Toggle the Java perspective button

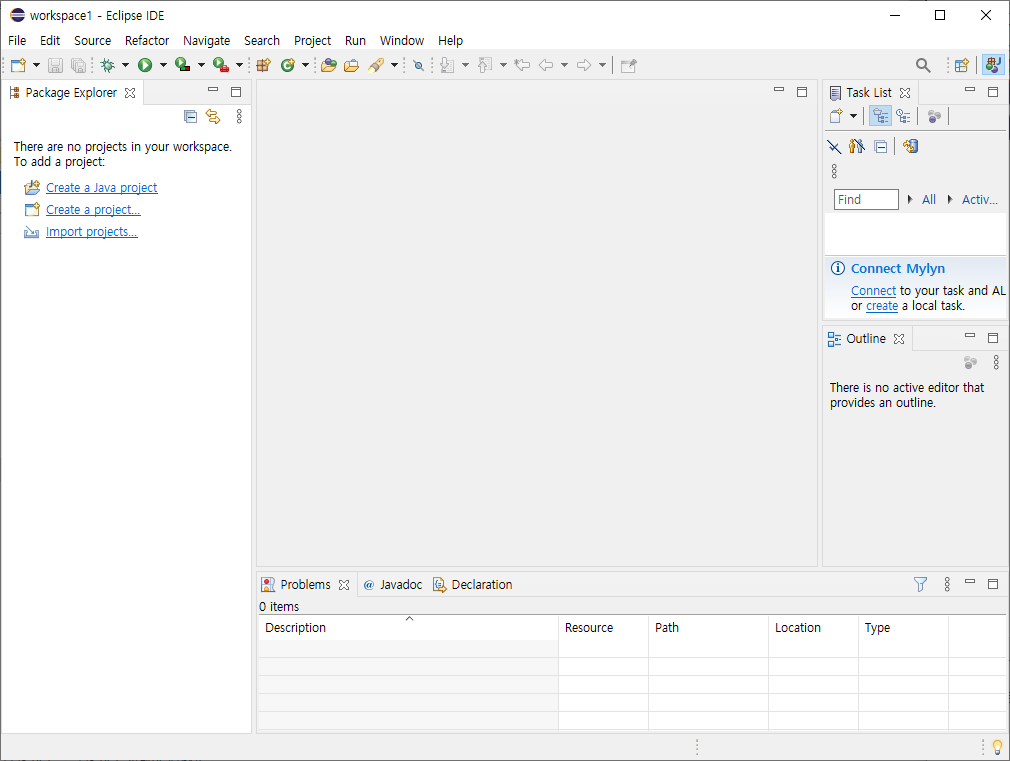point(993,65)
